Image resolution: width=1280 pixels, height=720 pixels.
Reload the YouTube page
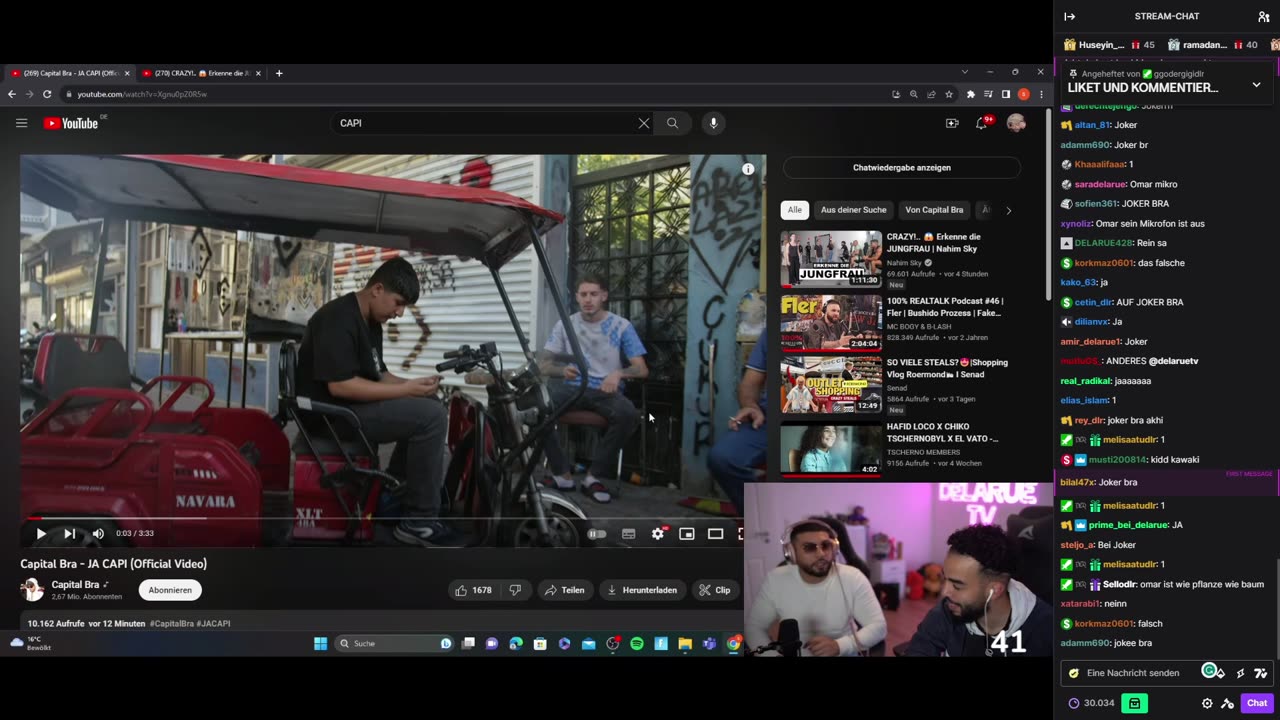47,94
